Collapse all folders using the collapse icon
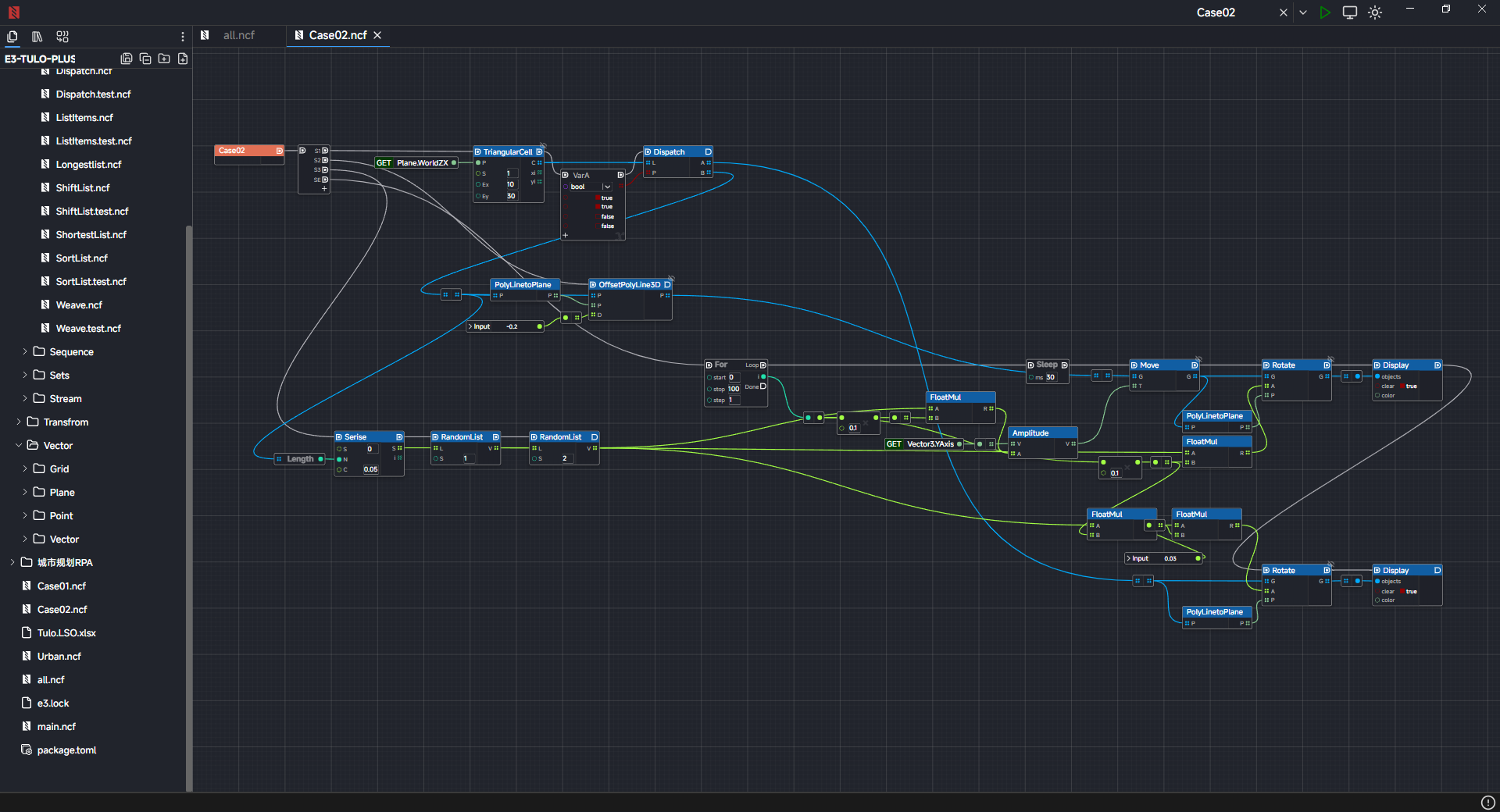 (x=145, y=59)
